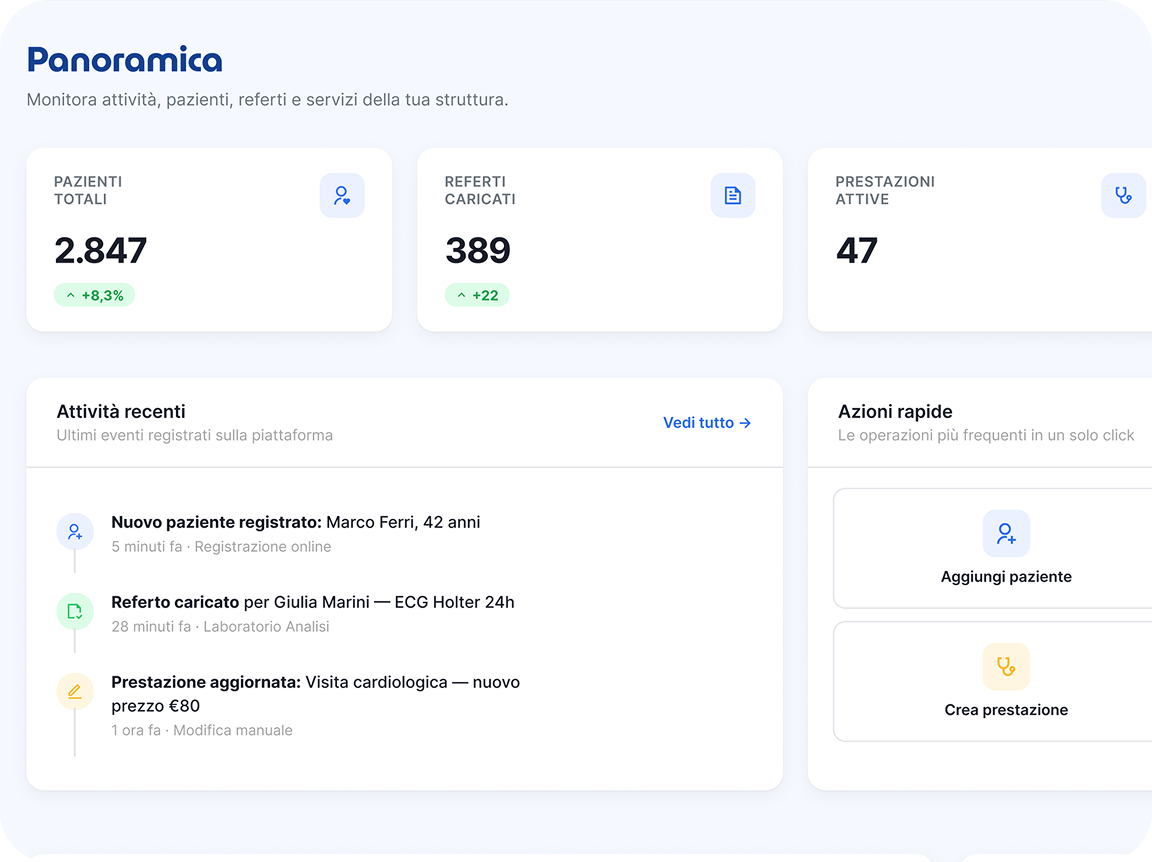Click the PAZIENTI TOTALI card label

pyautogui.click(x=88, y=190)
